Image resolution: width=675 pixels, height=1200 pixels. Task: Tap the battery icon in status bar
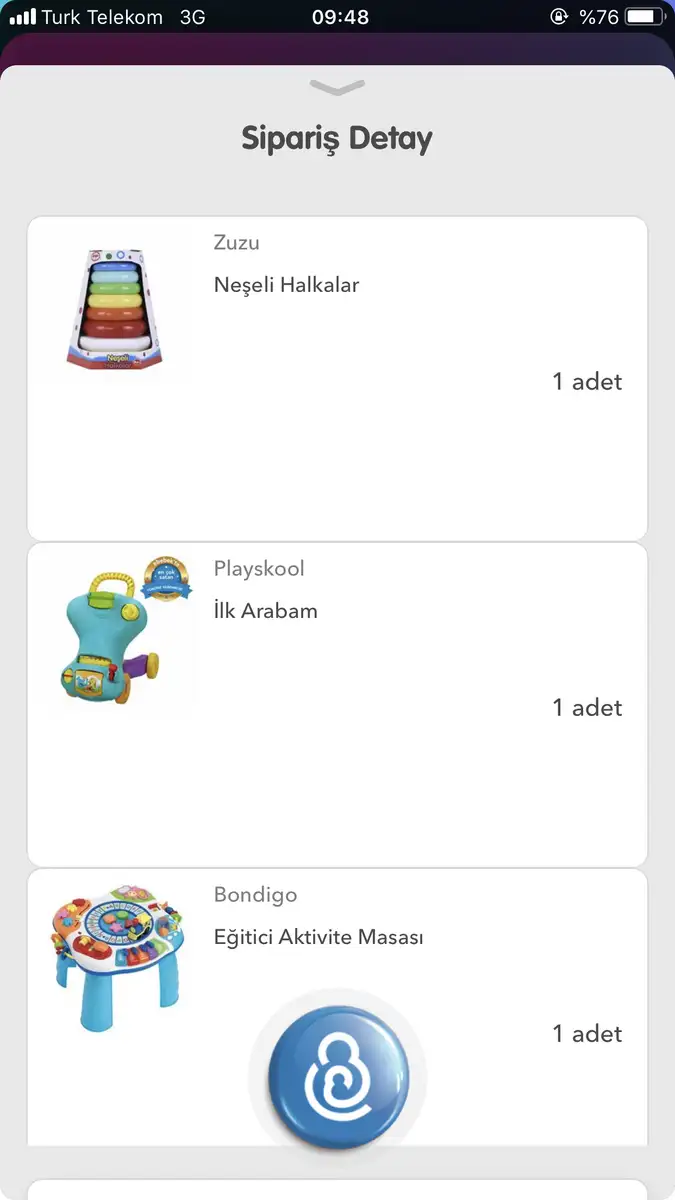[x=646, y=17]
